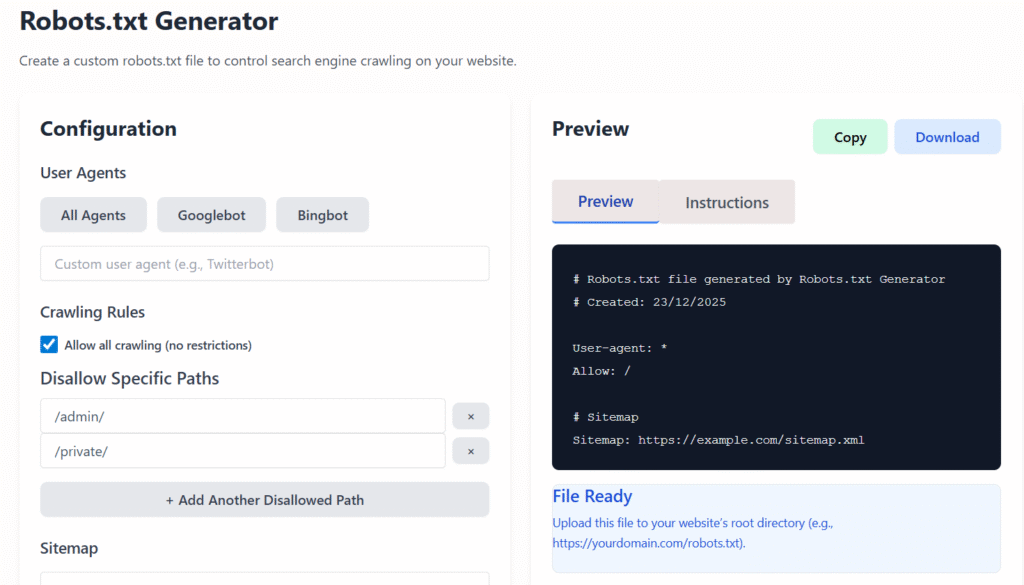Select the Googlebot user agent
The height and width of the screenshot is (585, 1024).
(x=211, y=214)
